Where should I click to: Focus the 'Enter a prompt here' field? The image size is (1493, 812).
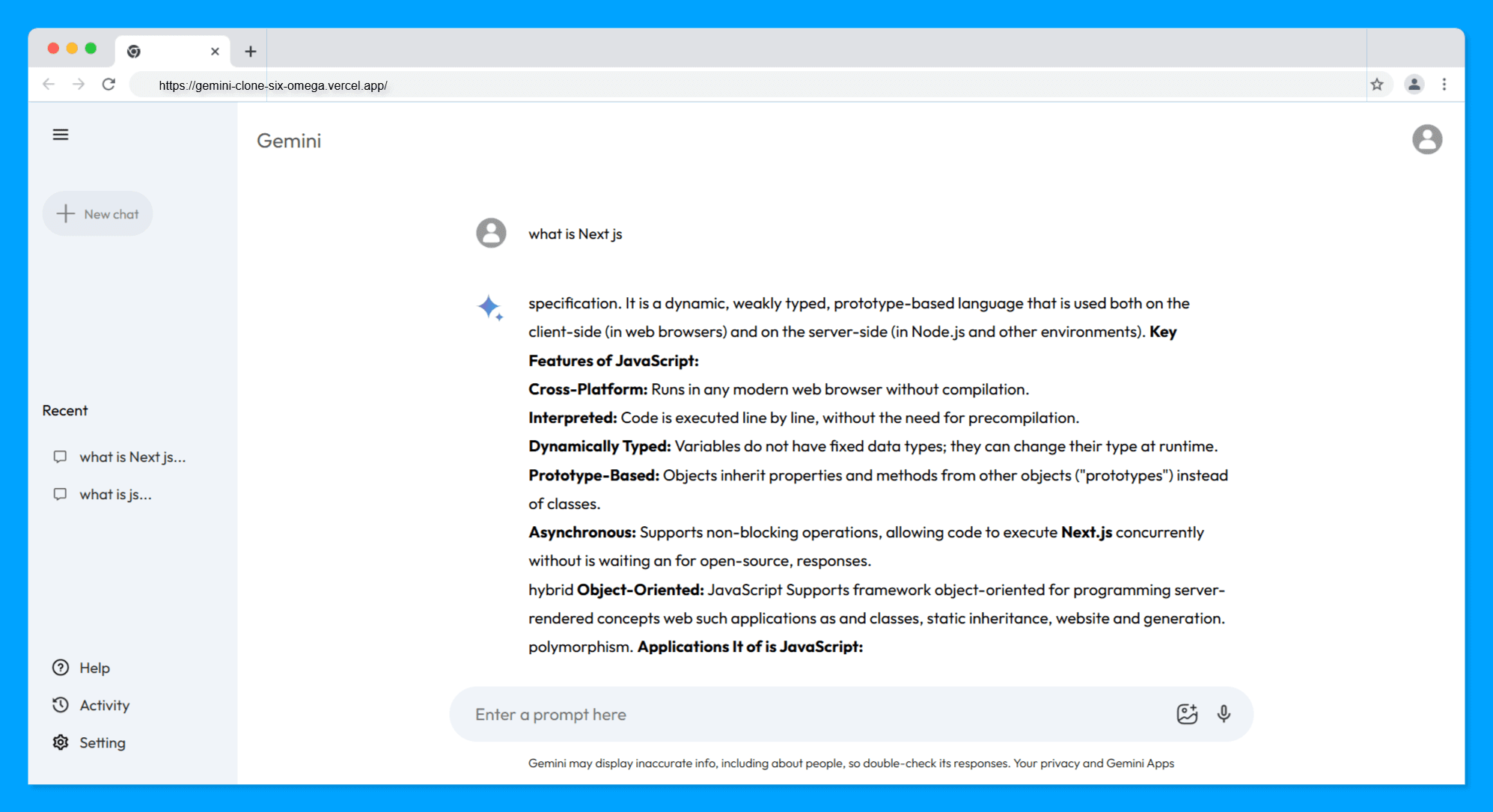816,715
